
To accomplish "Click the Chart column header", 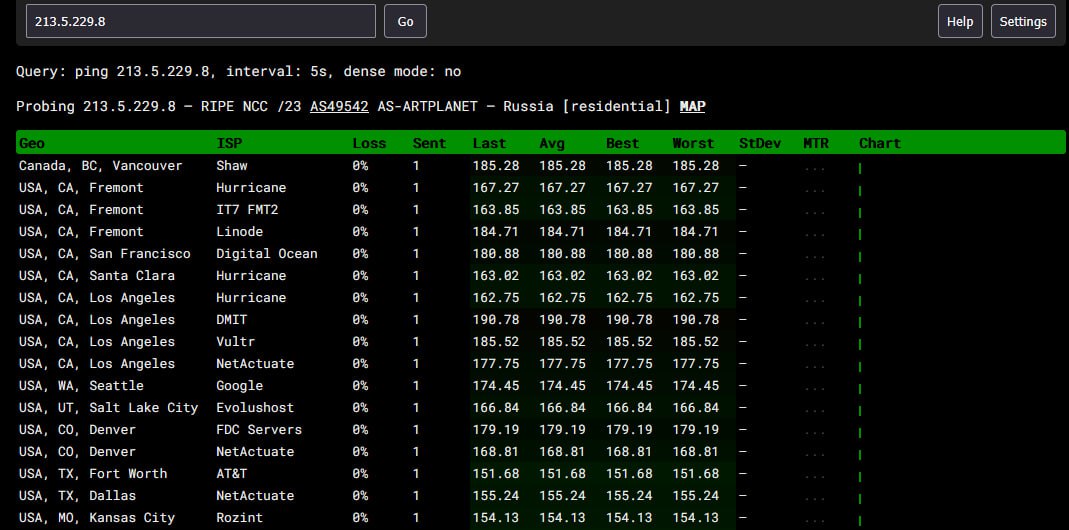I will point(879,143).
